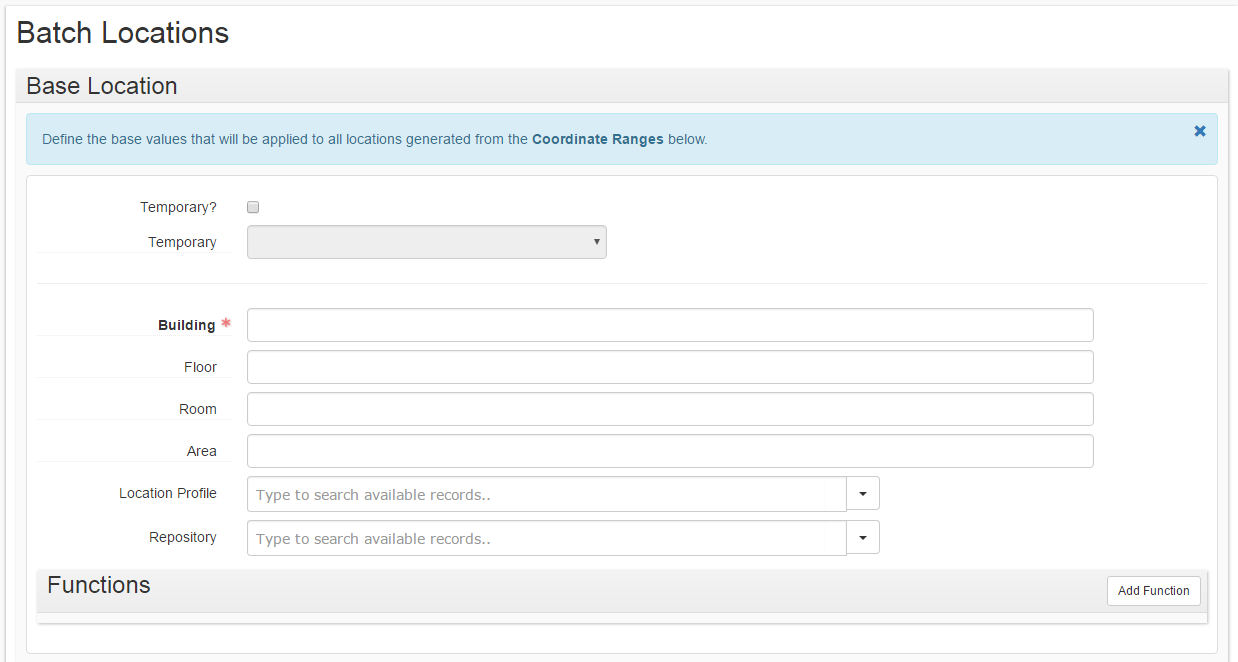
Task: Expand the Location Profile caret dropdown
Action: (x=863, y=494)
